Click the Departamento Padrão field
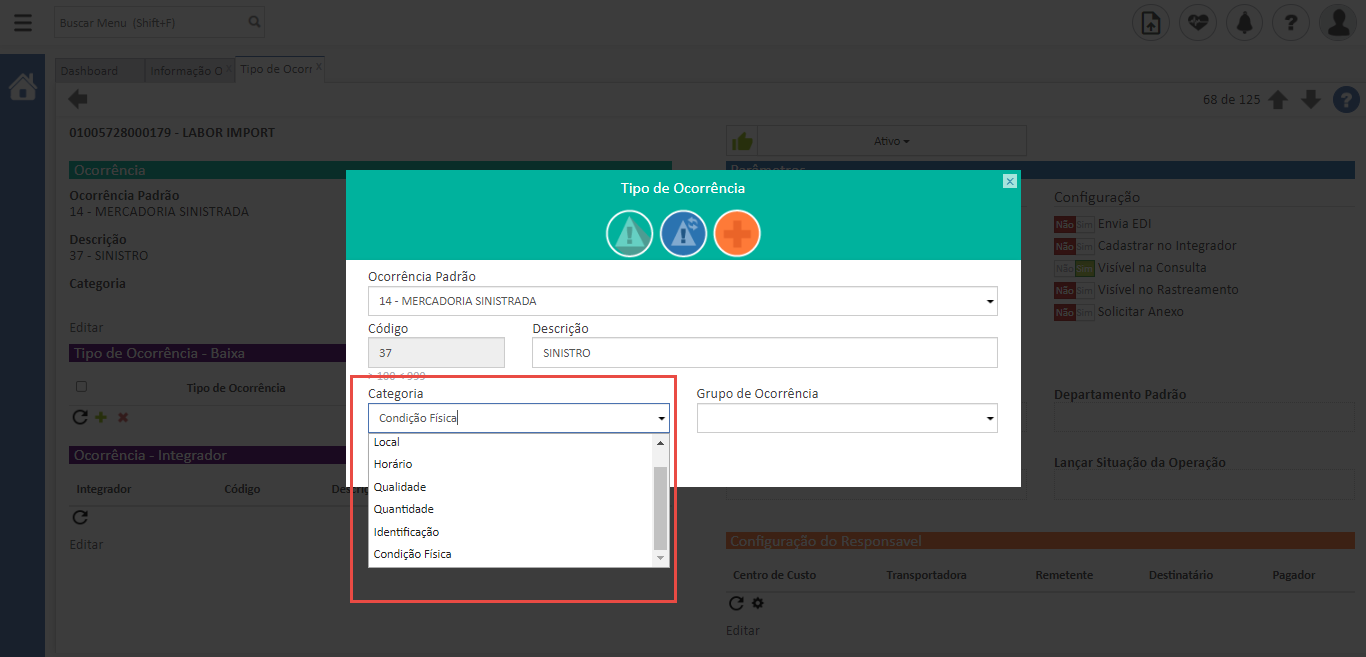The height and width of the screenshot is (657, 1366). pyautogui.click(x=1204, y=417)
